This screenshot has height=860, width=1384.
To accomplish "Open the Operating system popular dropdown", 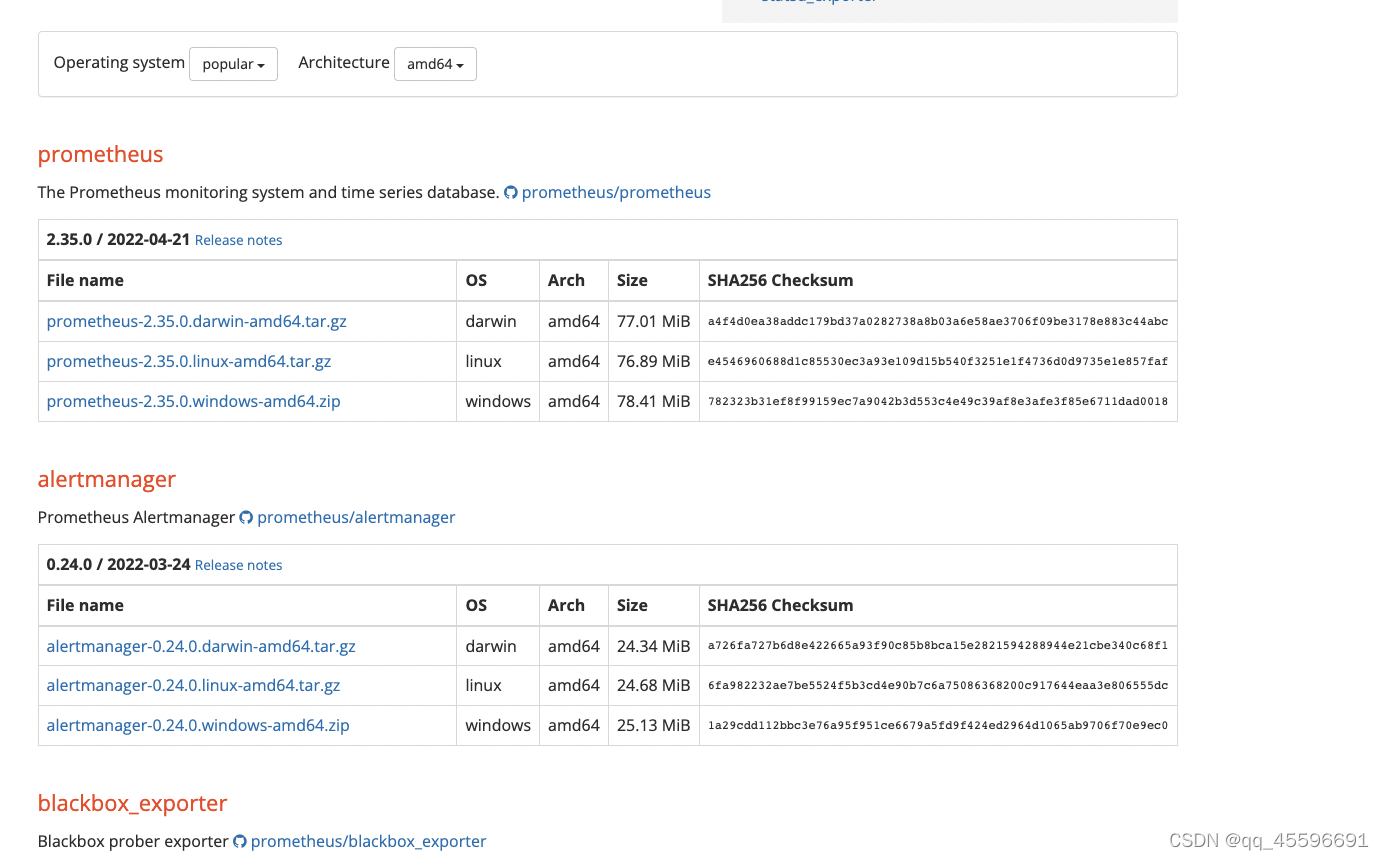I will pos(233,64).
